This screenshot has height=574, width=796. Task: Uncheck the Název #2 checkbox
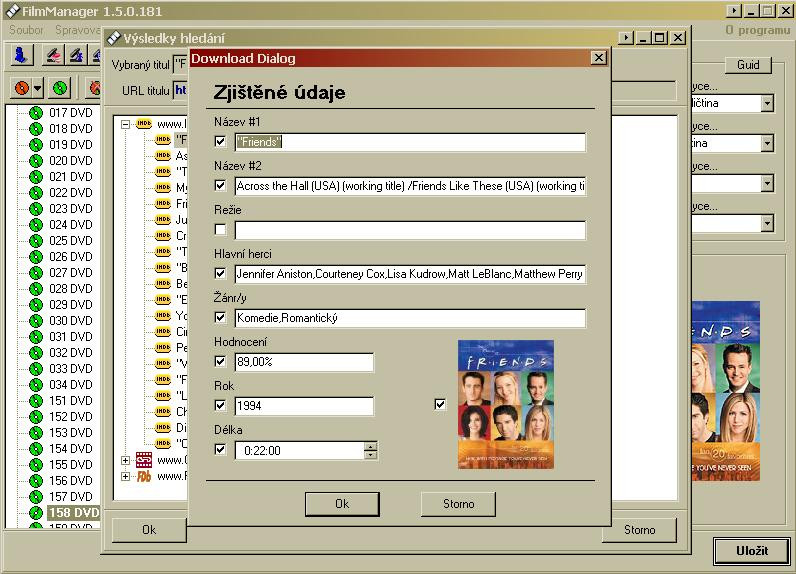220,185
